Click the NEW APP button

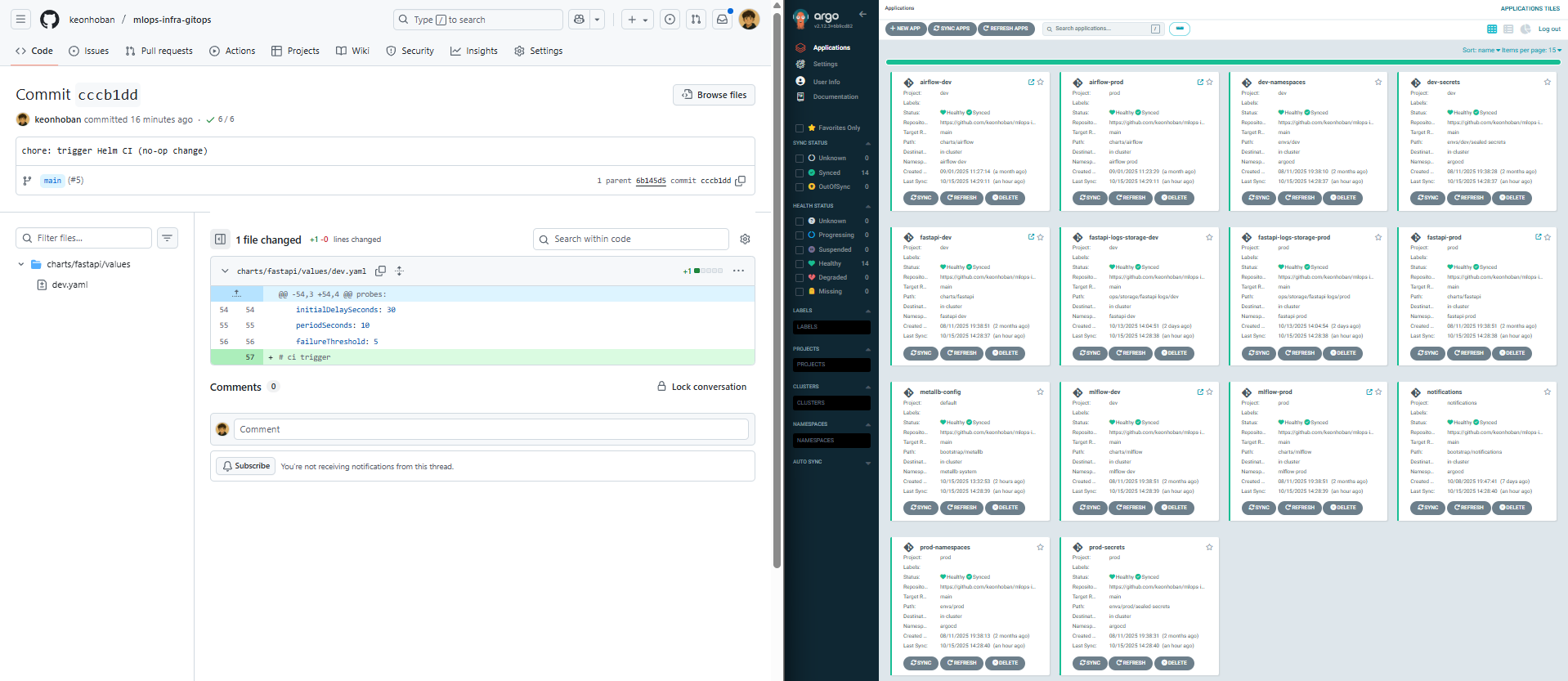[906, 29]
